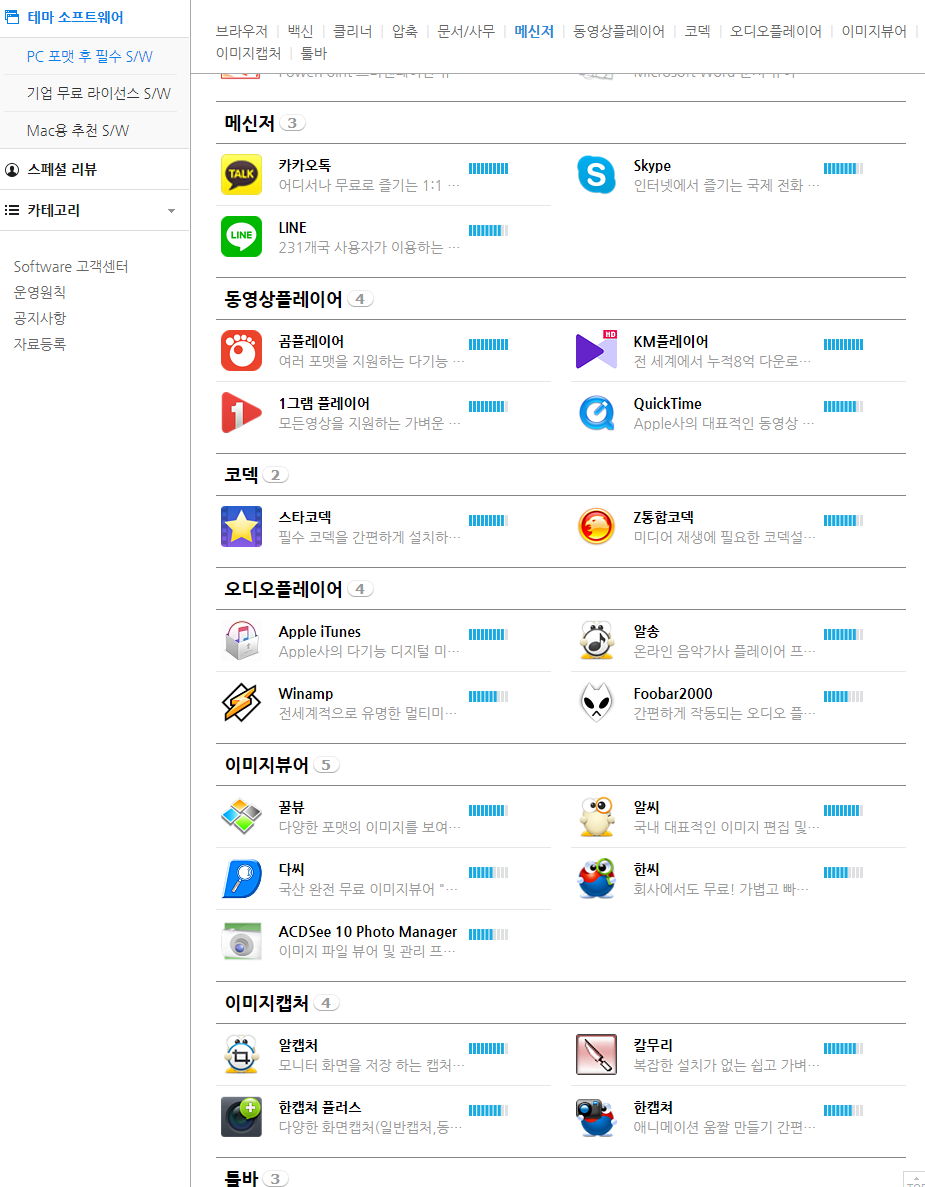Image resolution: width=925 pixels, height=1187 pixels.
Task: Click the Winamp lightning icon
Action: point(241,703)
